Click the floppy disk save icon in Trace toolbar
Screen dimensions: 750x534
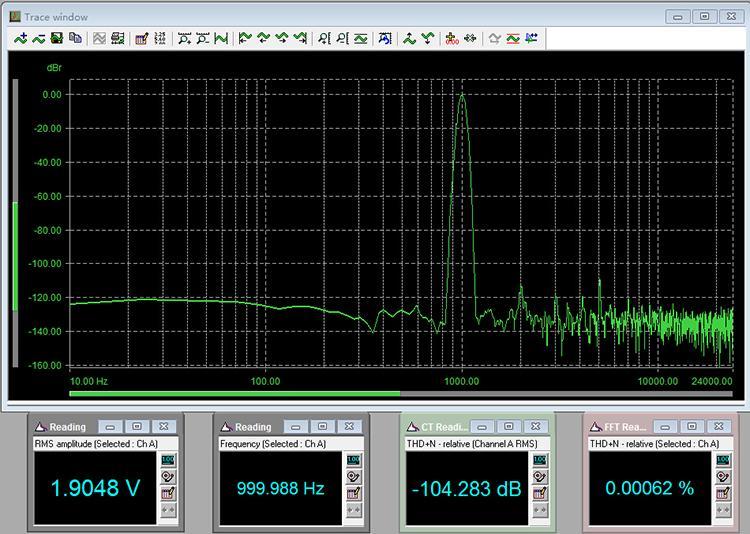point(57,39)
